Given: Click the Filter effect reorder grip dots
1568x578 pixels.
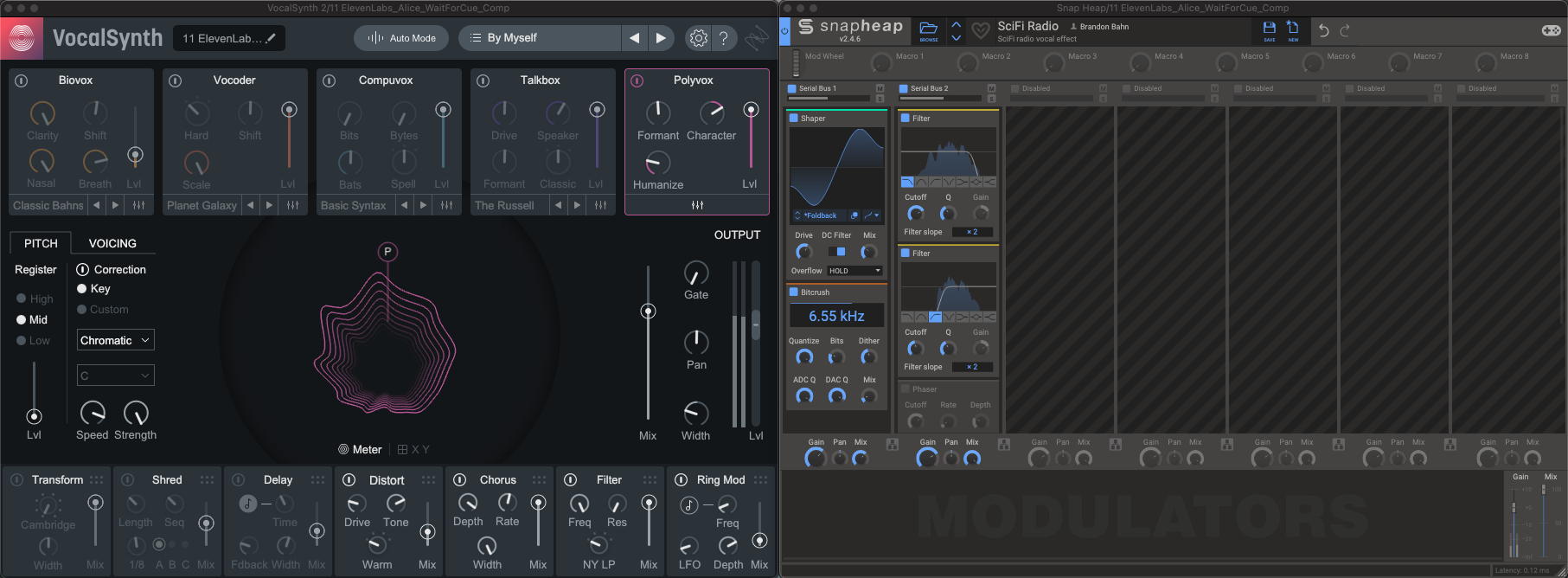Looking at the screenshot, I should [650, 479].
